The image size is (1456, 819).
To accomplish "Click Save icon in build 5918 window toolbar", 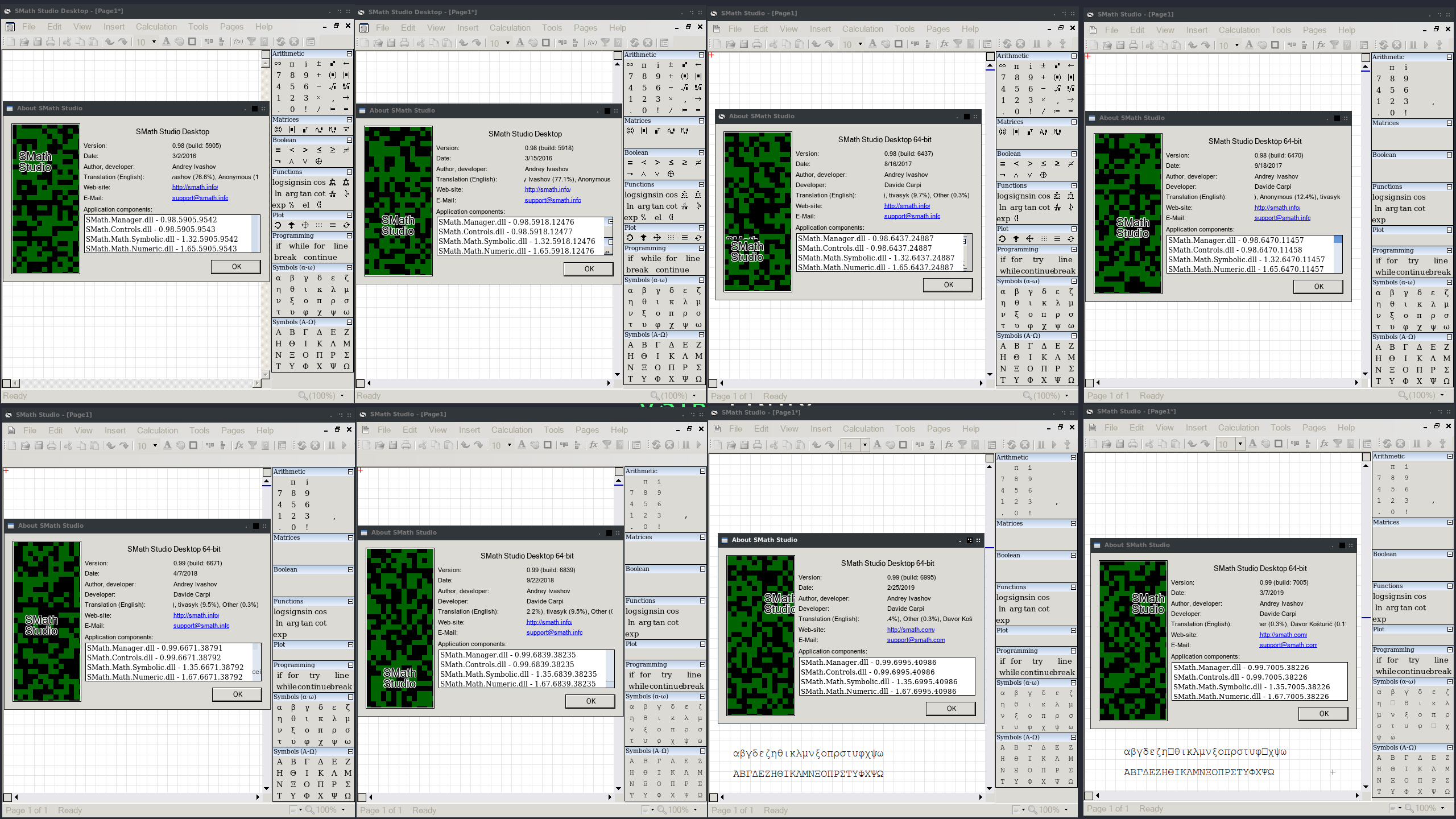I will [x=391, y=43].
